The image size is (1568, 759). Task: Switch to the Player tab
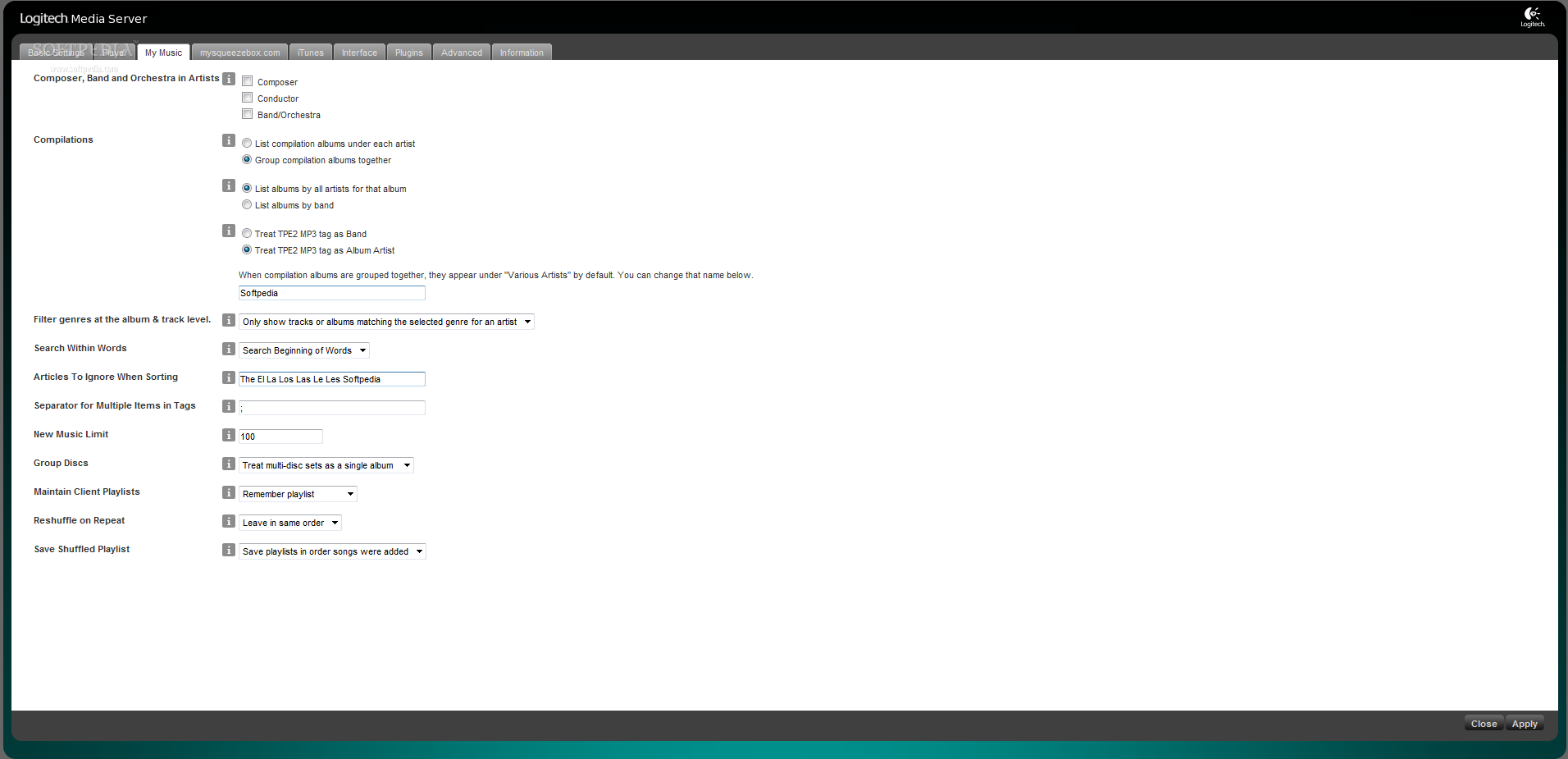pyautogui.click(x=114, y=53)
